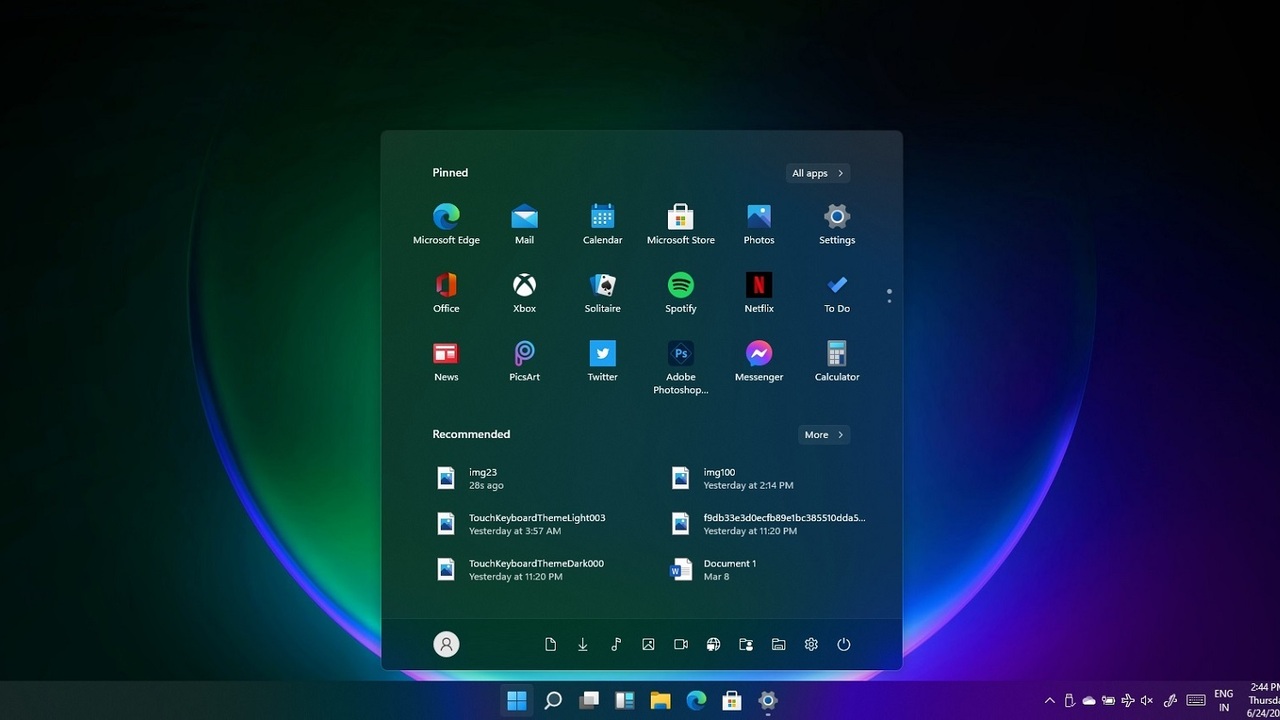Open the user account profile icon
Viewport: 1280px width, 720px height.
tap(446, 645)
